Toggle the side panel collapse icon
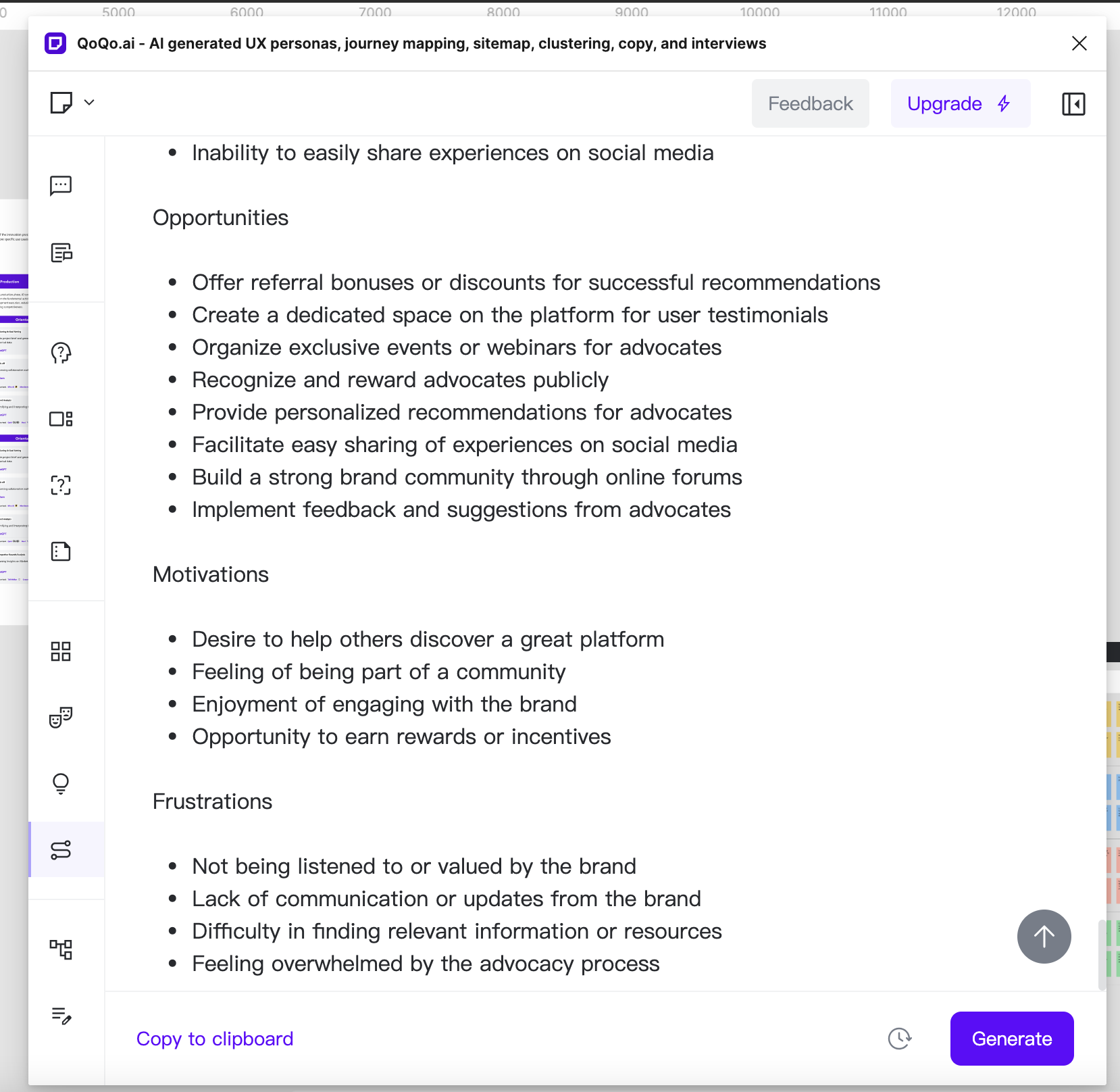This screenshot has height=1092, width=1120. point(1073,104)
